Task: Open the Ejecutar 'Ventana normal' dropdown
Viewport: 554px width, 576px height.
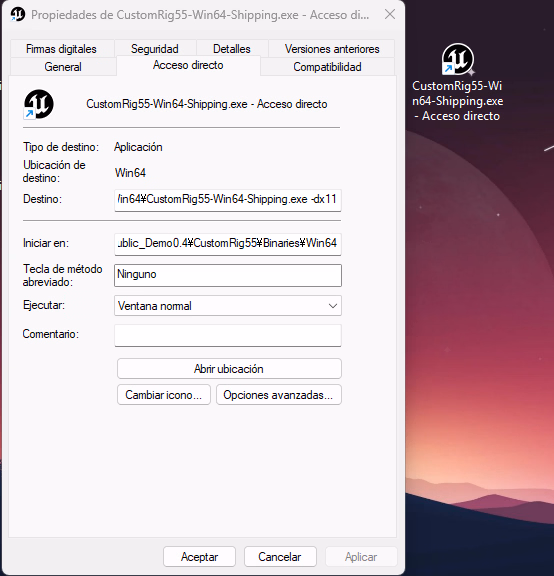Action: [x=228, y=306]
